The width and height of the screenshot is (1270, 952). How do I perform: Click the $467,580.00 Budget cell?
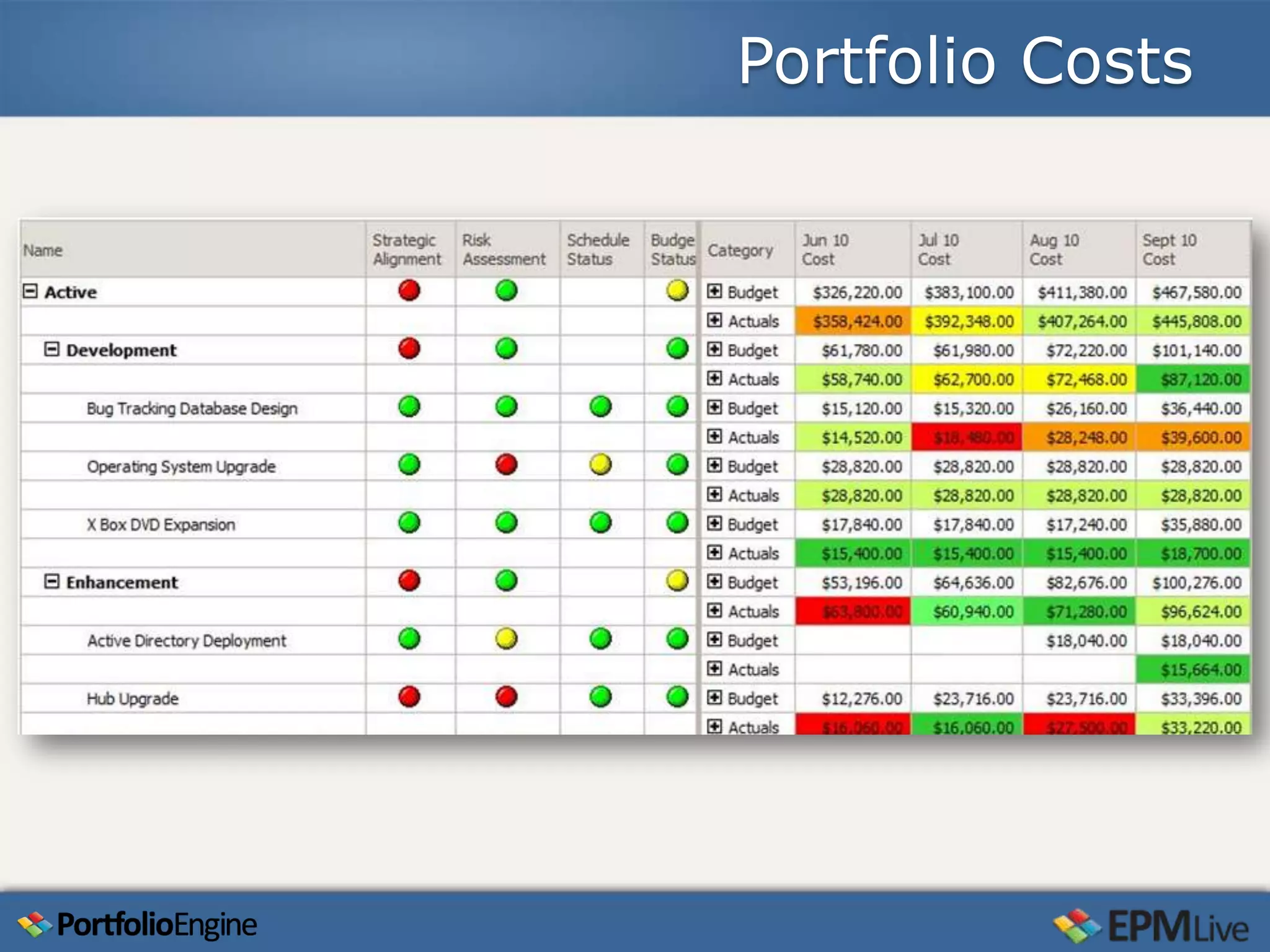1193,292
